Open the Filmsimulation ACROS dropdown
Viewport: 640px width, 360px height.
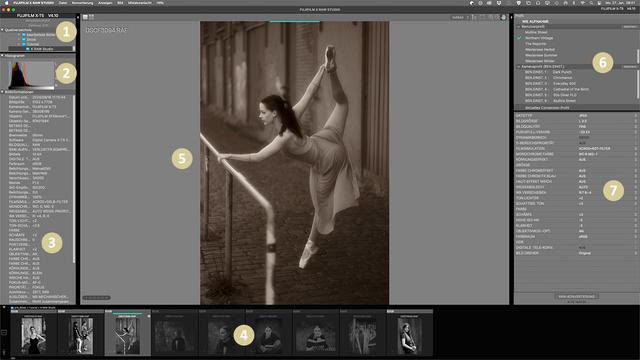pyautogui.click(x=606, y=149)
